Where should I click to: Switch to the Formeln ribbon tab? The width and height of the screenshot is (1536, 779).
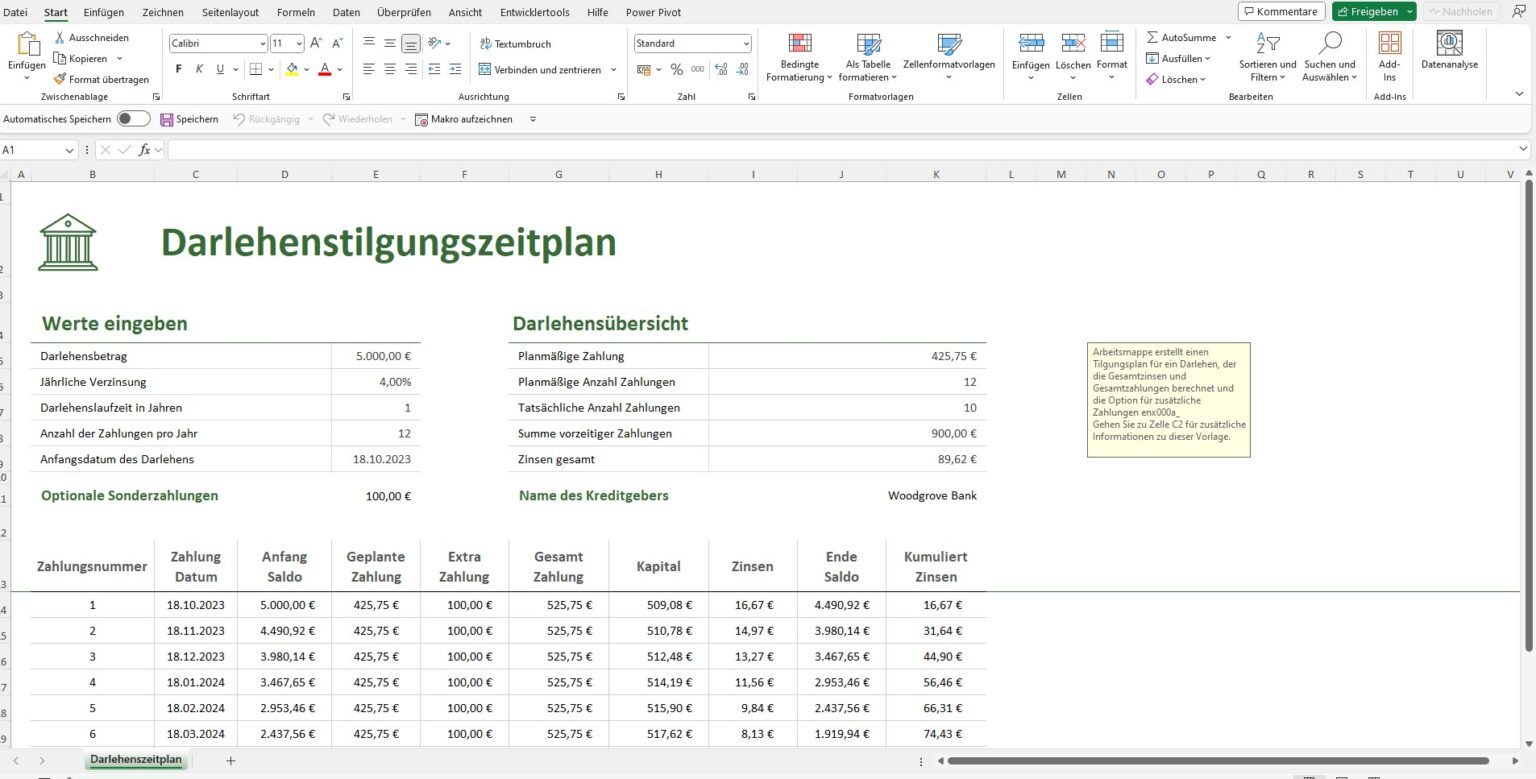[x=296, y=12]
